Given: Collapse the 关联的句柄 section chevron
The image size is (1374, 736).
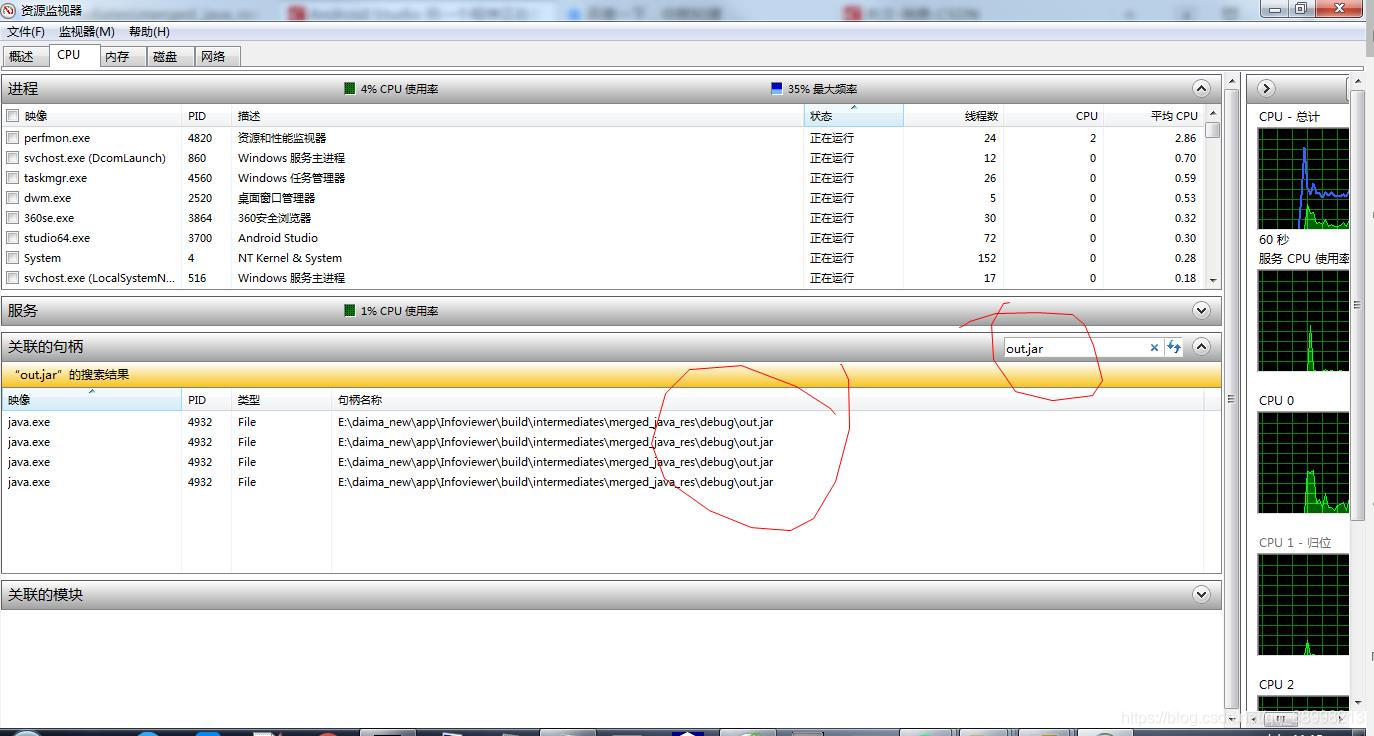Looking at the screenshot, I should pyautogui.click(x=1201, y=346).
